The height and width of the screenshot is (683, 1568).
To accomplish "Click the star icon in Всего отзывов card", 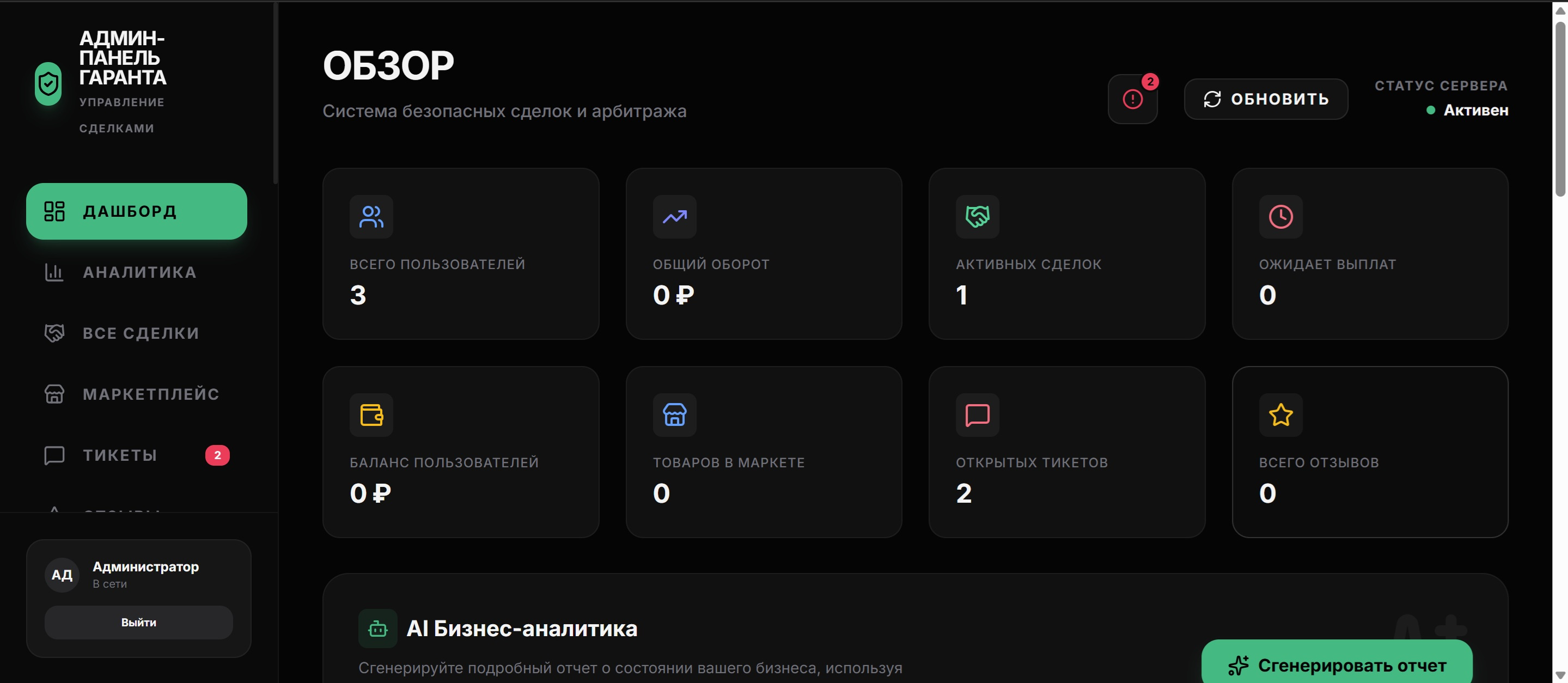I will click(x=1280, y=415).
